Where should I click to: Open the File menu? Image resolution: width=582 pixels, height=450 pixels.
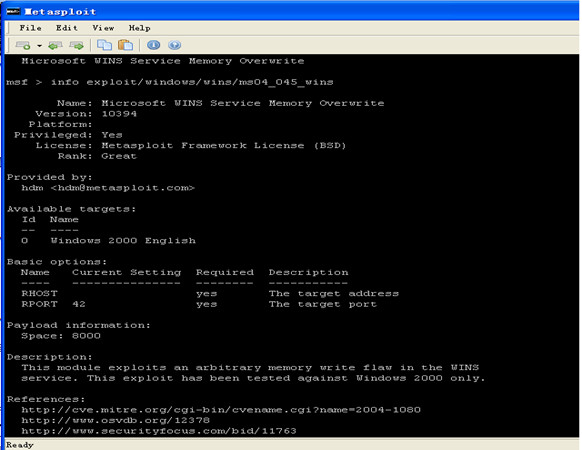tap(30, 28)
